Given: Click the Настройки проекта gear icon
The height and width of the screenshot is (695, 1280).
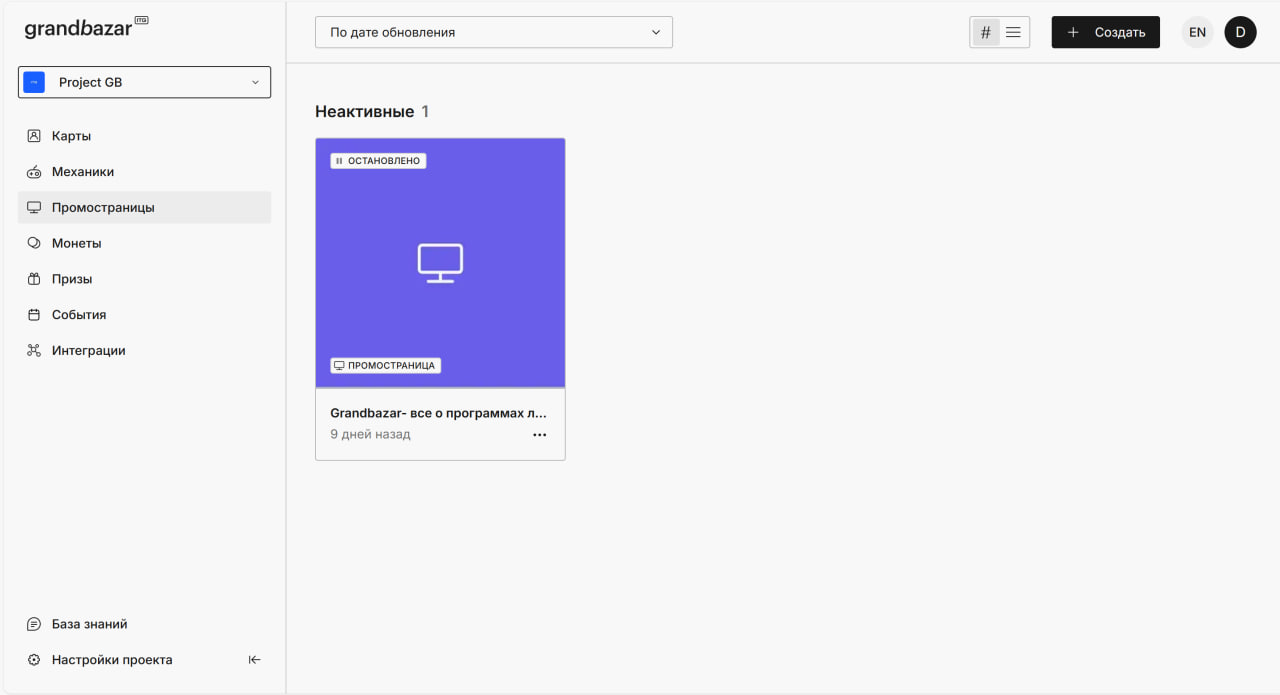Looking at the screenshot, I should point(34,660).
